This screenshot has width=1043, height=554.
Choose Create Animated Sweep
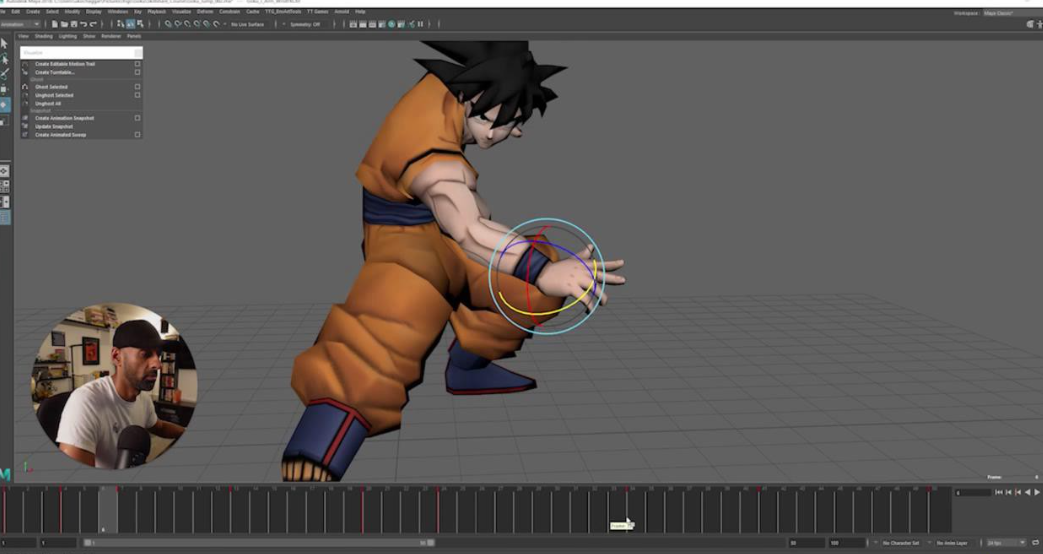click(x=61, y=134)
